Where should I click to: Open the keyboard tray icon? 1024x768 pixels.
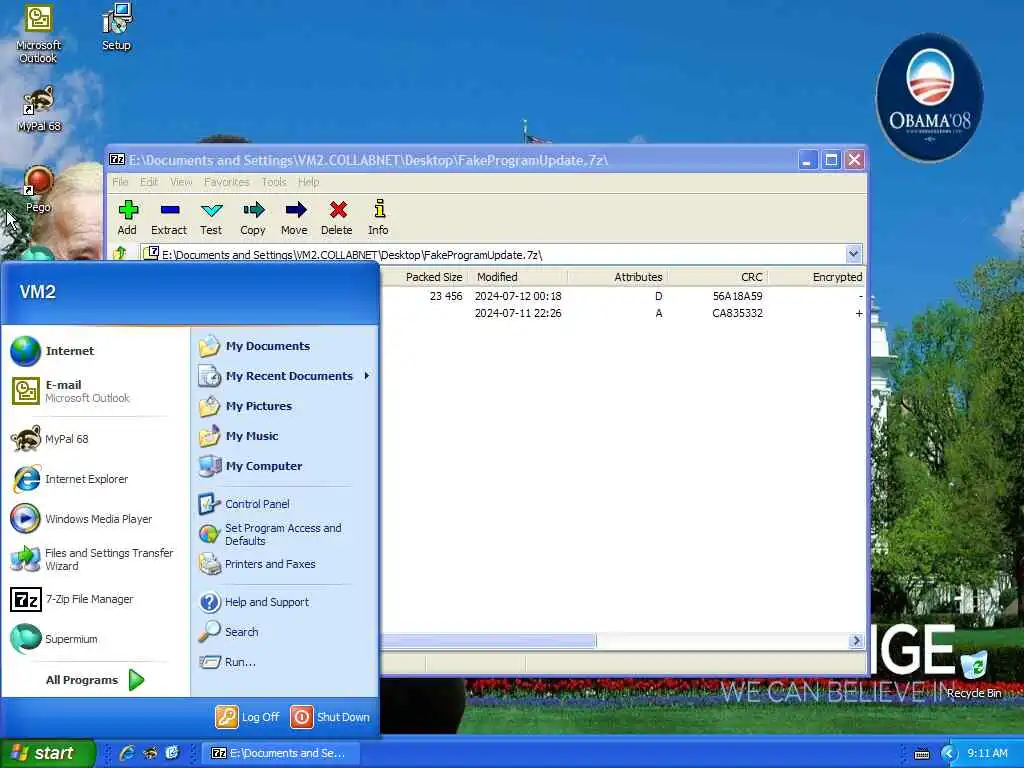(x=921, y=754)
